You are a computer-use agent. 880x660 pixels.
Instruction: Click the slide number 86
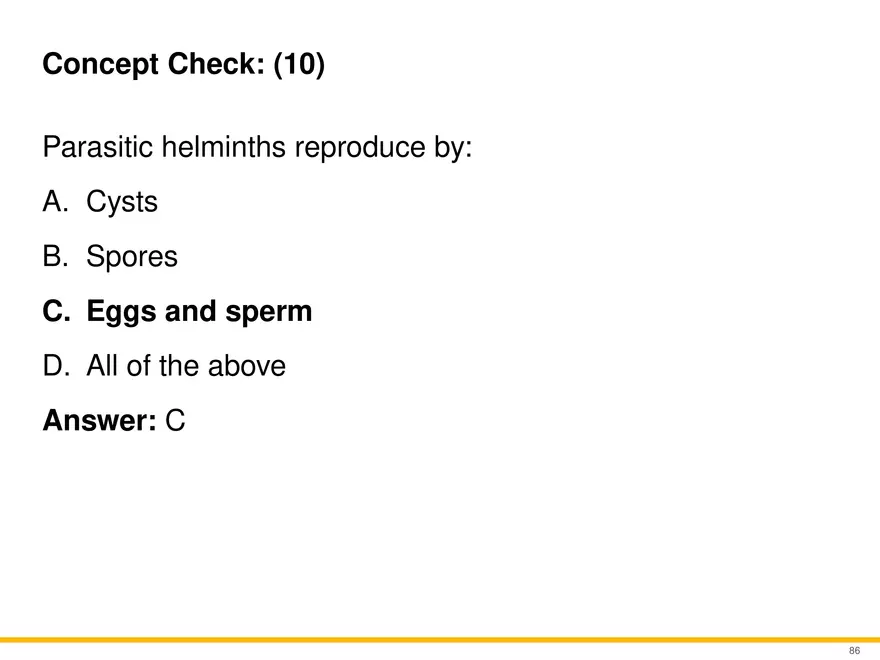(x=853, y=650)
